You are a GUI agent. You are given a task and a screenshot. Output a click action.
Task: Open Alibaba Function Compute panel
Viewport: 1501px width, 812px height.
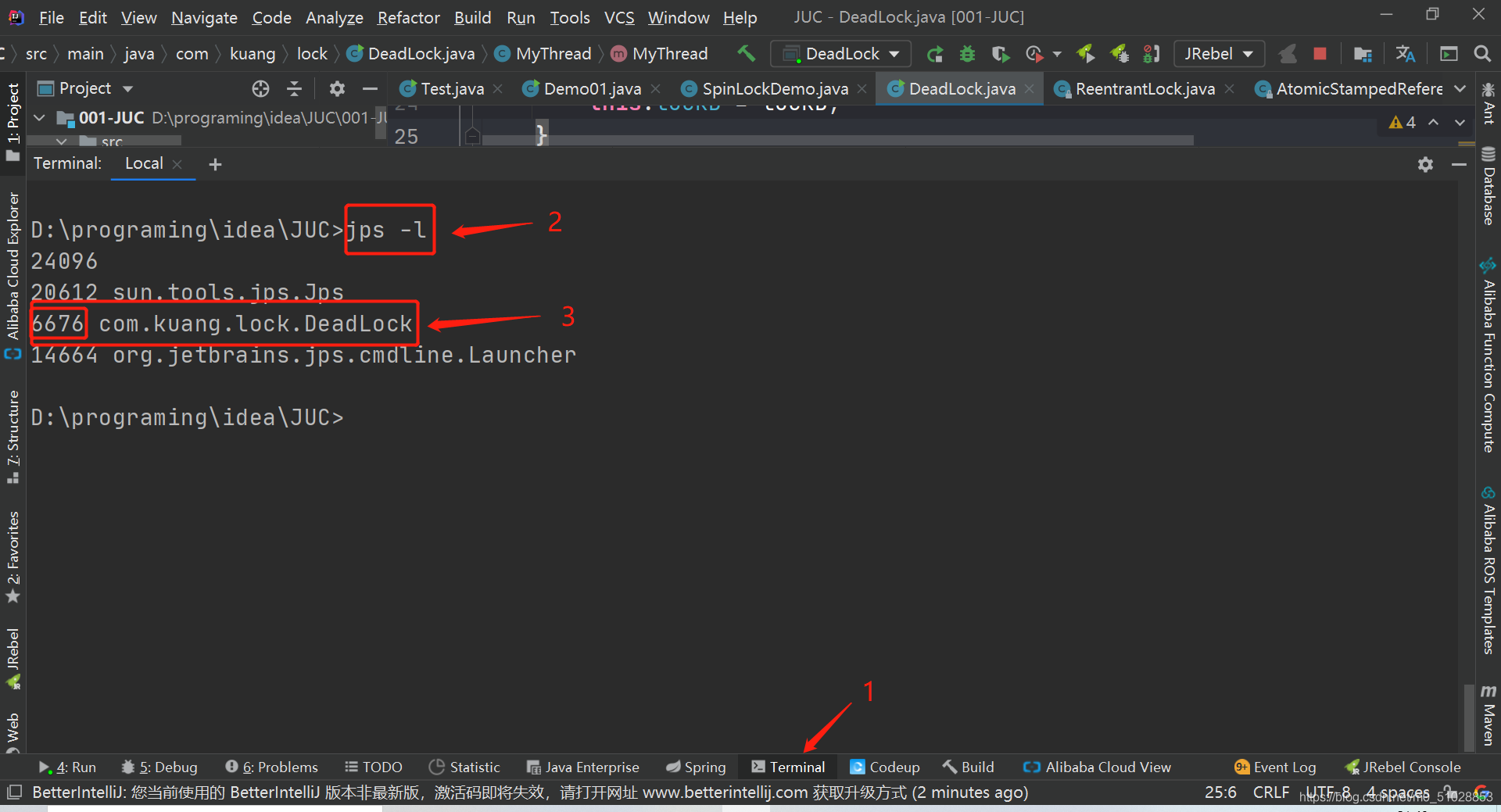click(x=1488, y=356)
